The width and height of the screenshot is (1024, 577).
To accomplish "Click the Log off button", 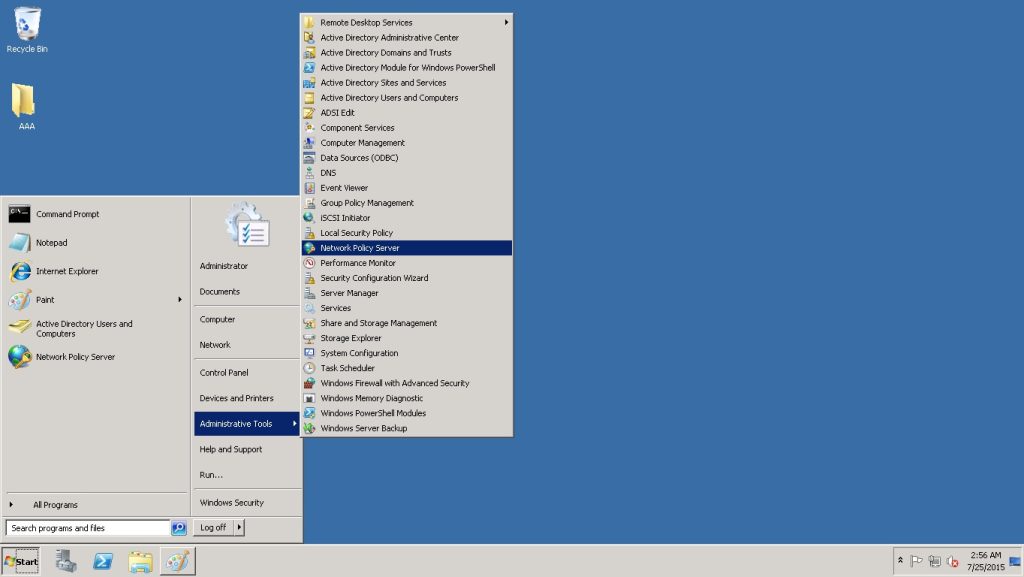I will [x=213, y=527].
